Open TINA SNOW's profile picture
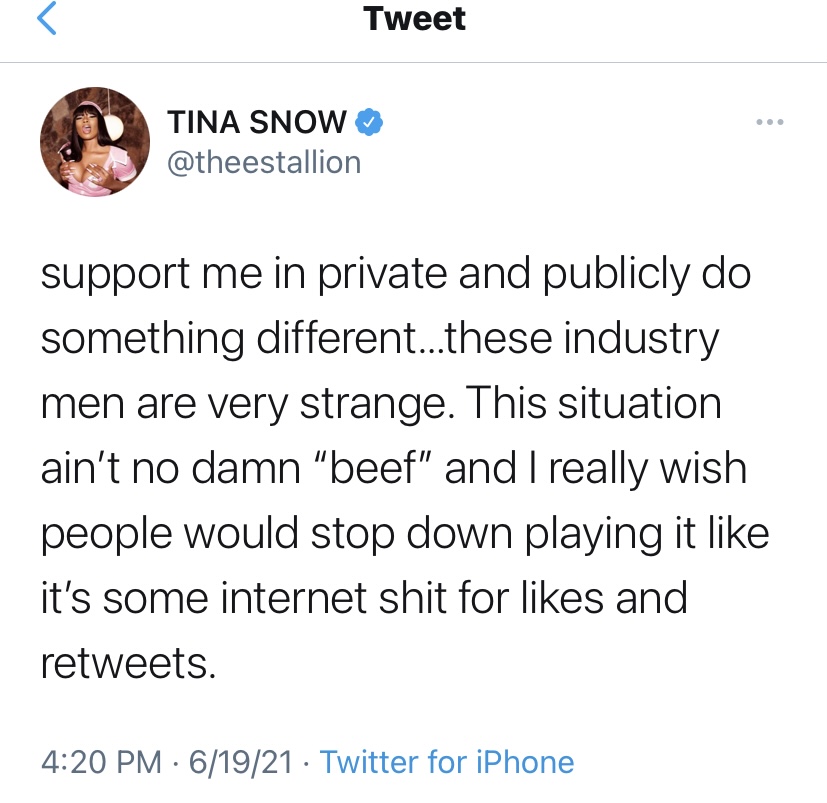Viewport: 827px width, 803px height. coord(95,142)
